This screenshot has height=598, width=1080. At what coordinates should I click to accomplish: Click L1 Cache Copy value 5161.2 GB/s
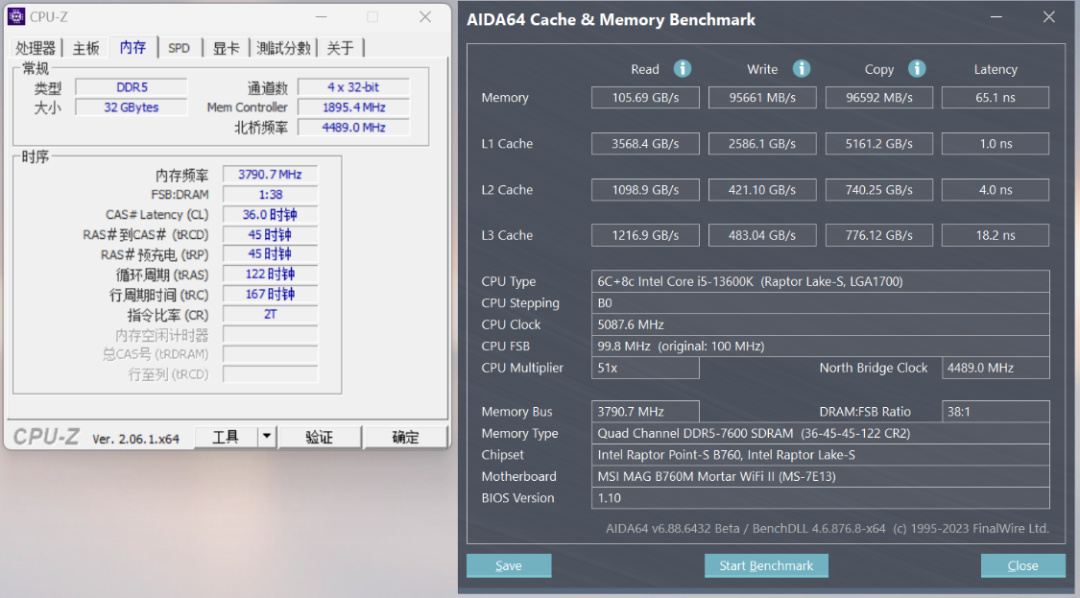[x=879, y=144]
